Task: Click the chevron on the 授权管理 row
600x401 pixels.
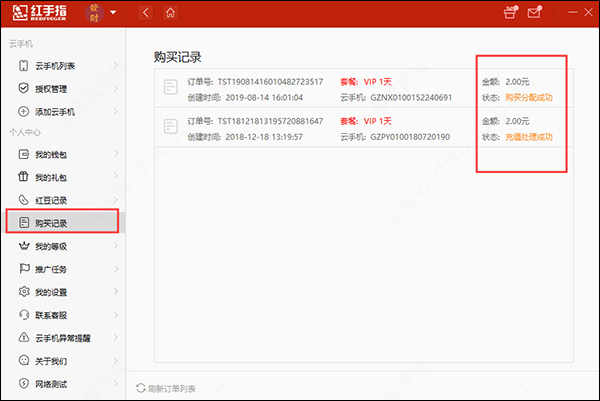Action: [116, 88]
